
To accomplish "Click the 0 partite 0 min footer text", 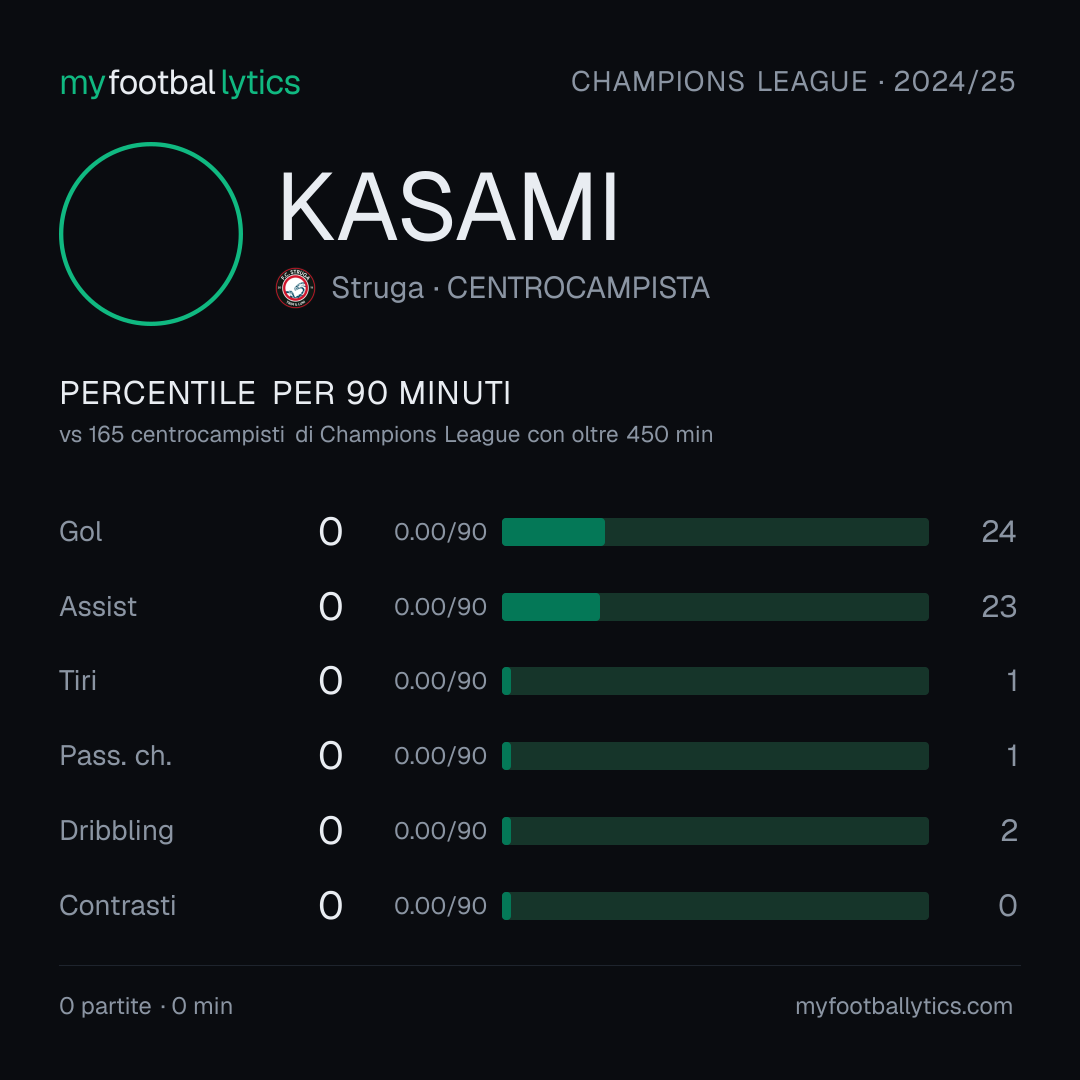I will (x=146, y=1006).
